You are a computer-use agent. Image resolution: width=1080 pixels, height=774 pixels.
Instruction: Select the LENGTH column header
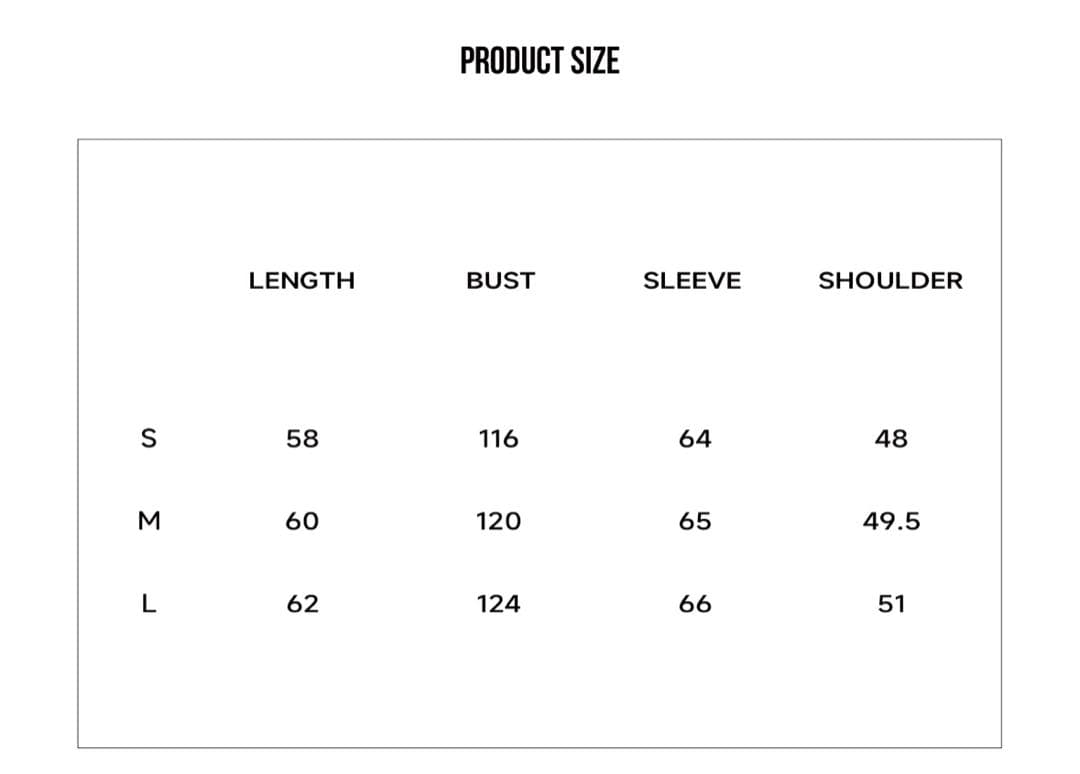(302, 281)
